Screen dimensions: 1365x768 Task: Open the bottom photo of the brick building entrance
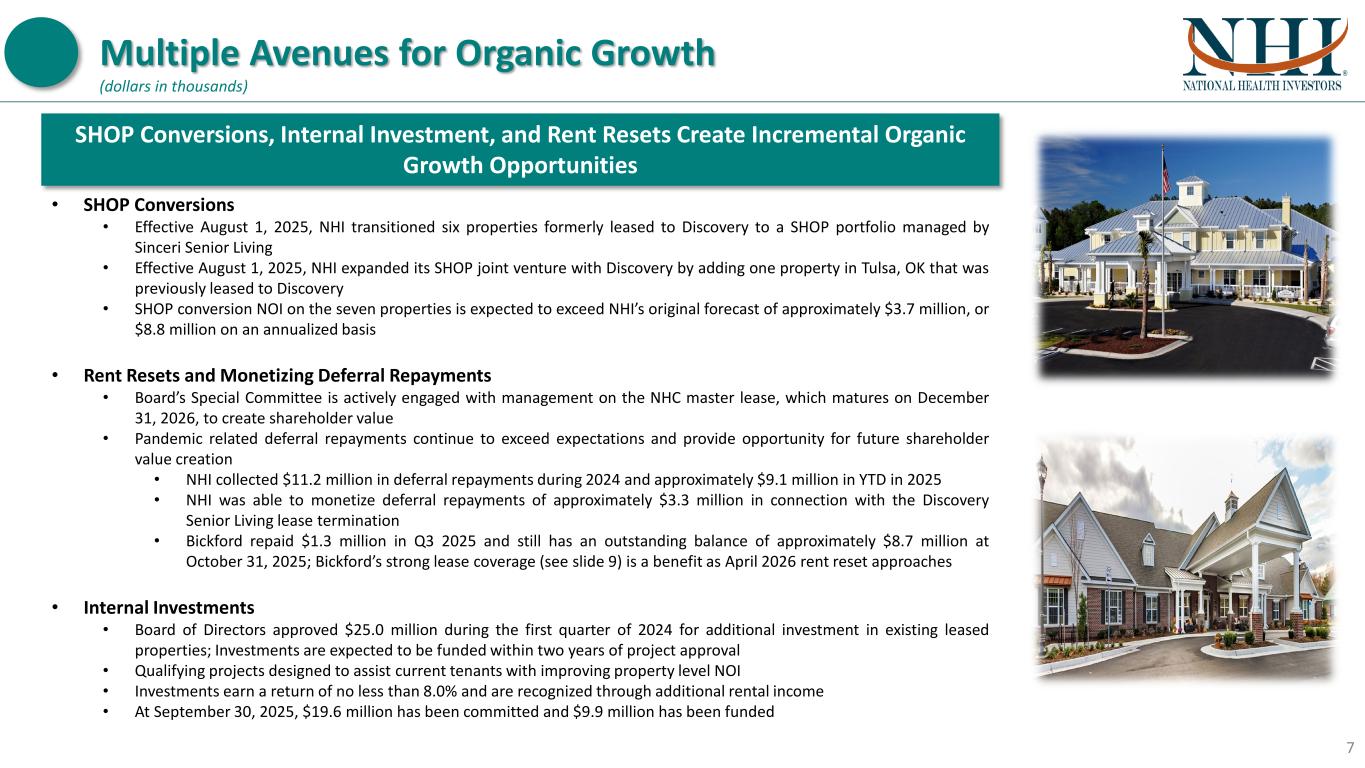[1185, 557]
